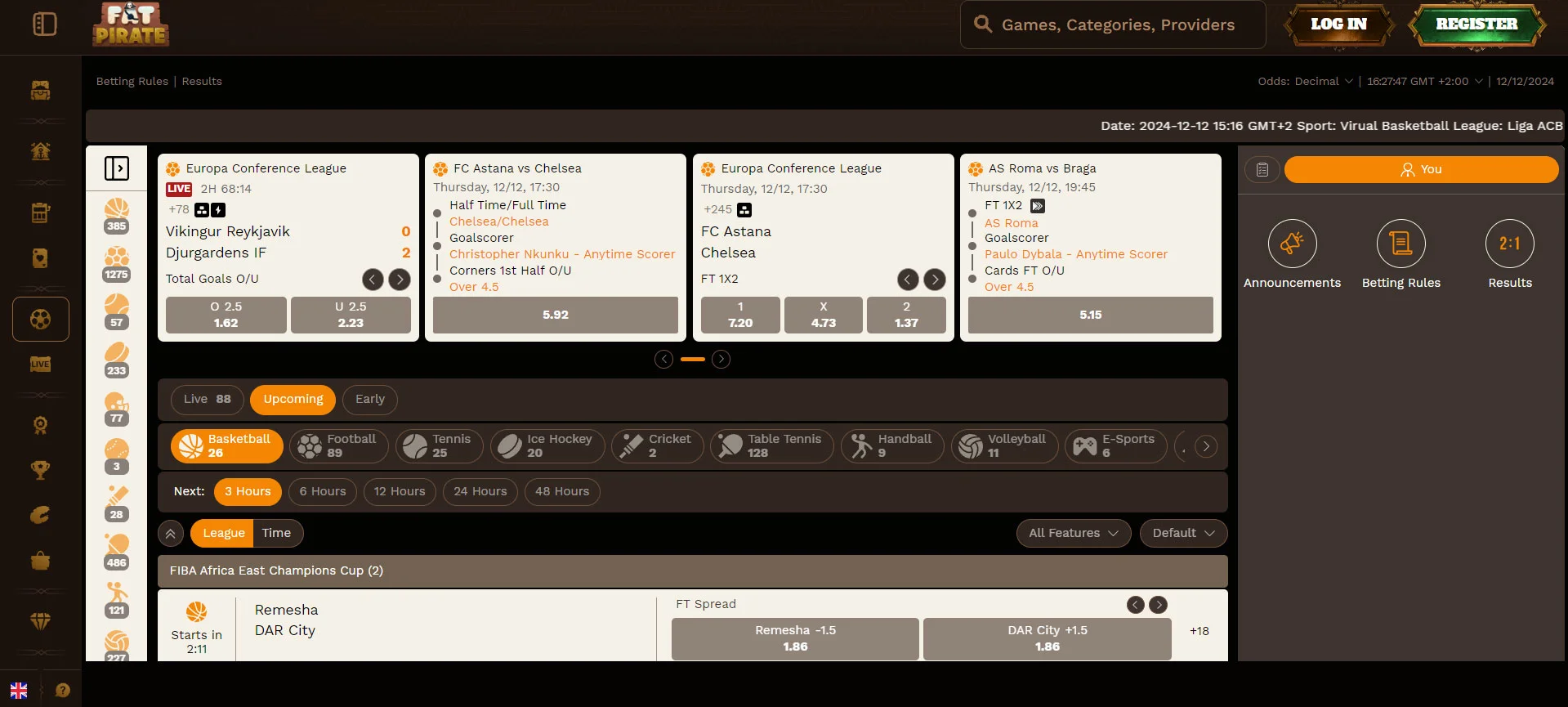Screen dimensions: 1568x707
Task: Open Betting Rules document icon
Action: (x=1400, y=244)
